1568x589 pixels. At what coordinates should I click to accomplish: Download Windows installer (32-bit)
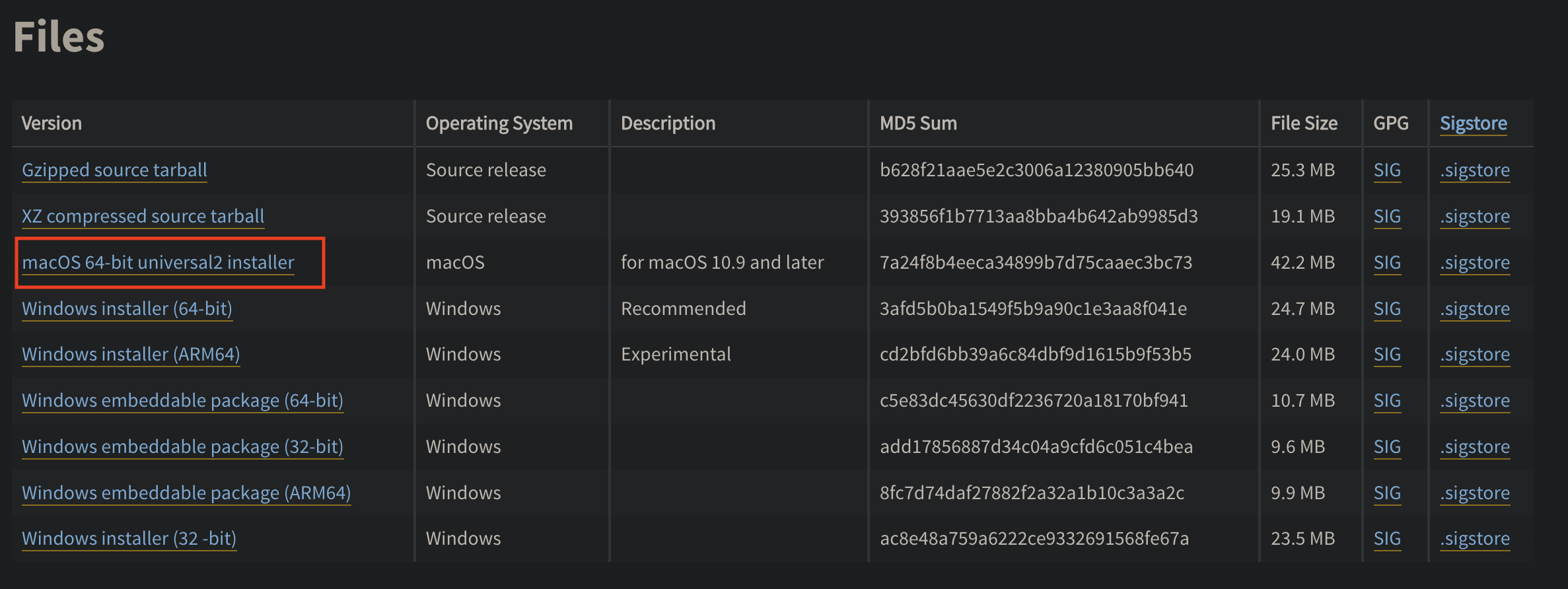[x=129, y=539]
